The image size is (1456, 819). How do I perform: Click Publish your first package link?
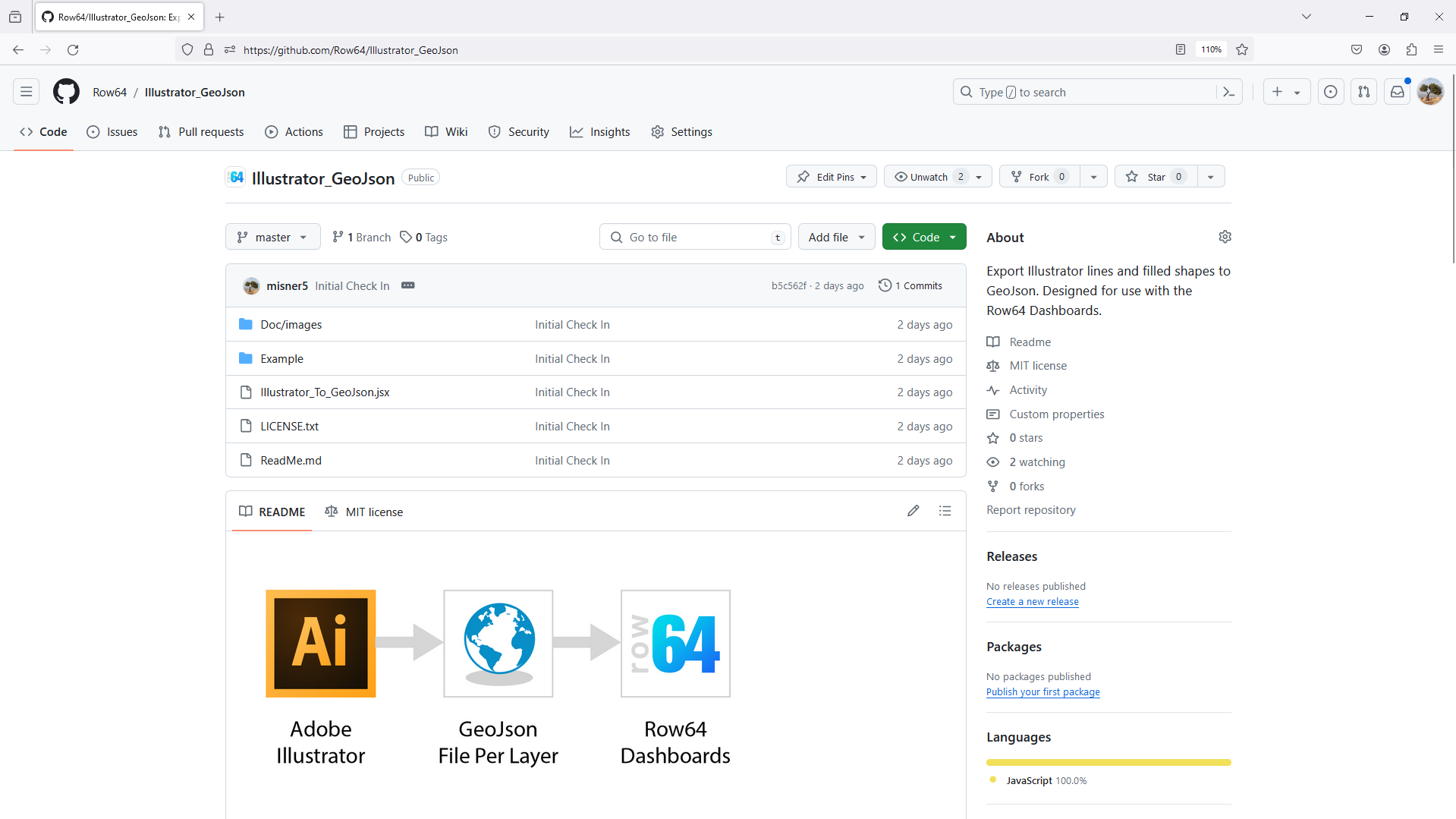click(1043, 691)
